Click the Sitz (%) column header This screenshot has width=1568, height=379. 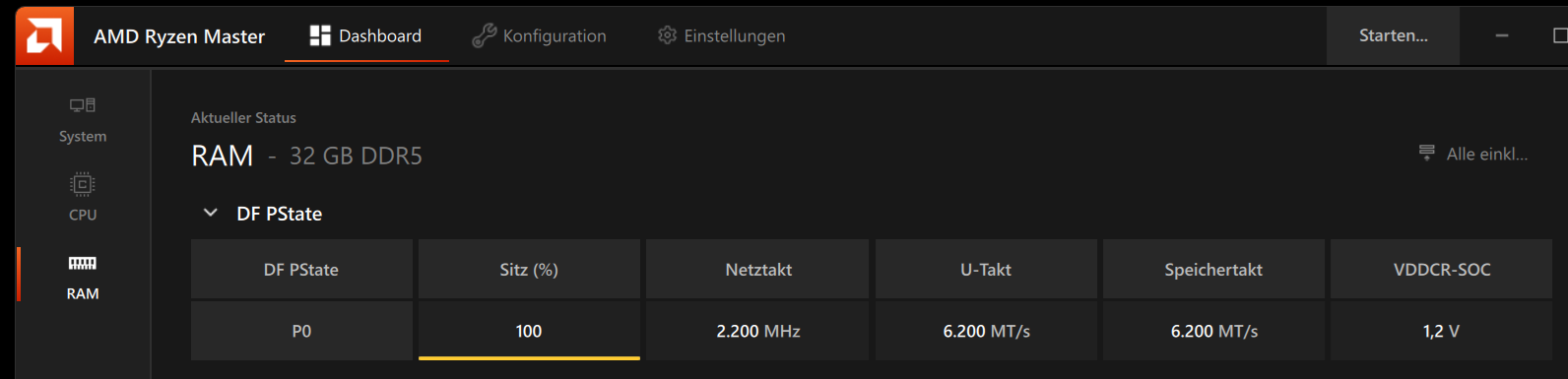(529, 269)
